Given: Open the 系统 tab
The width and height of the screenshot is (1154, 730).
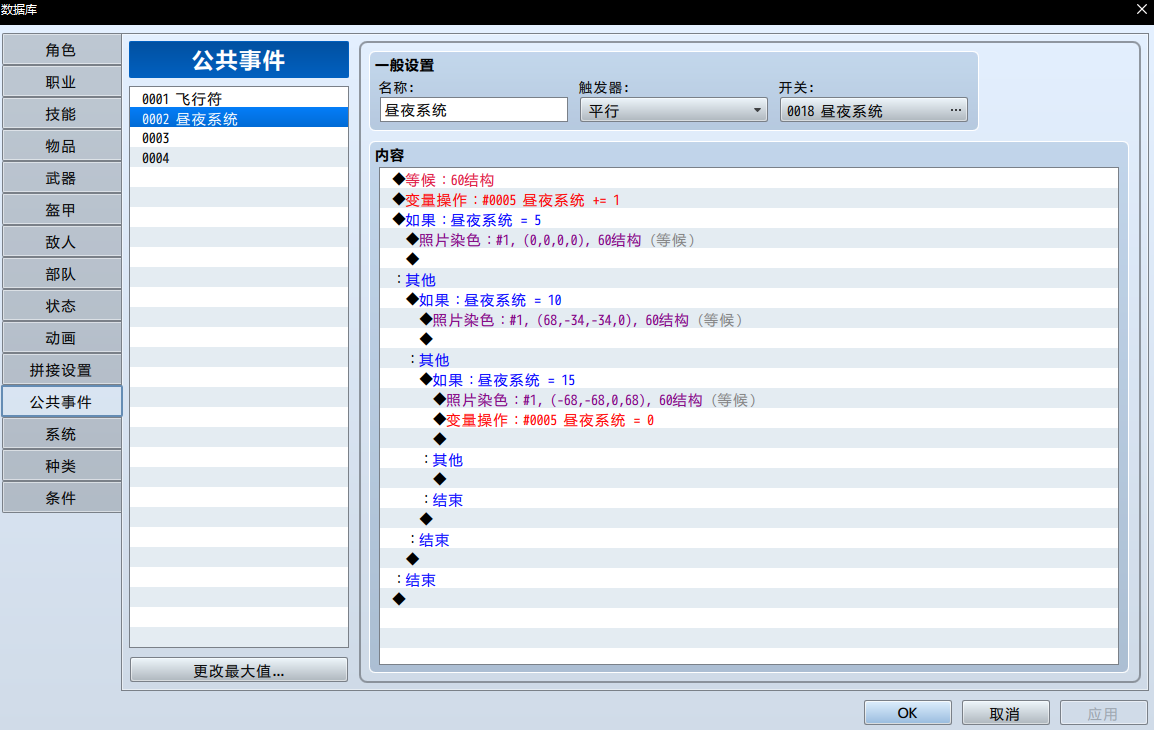Looking at the screenshot, I should [x=61, y=434].
